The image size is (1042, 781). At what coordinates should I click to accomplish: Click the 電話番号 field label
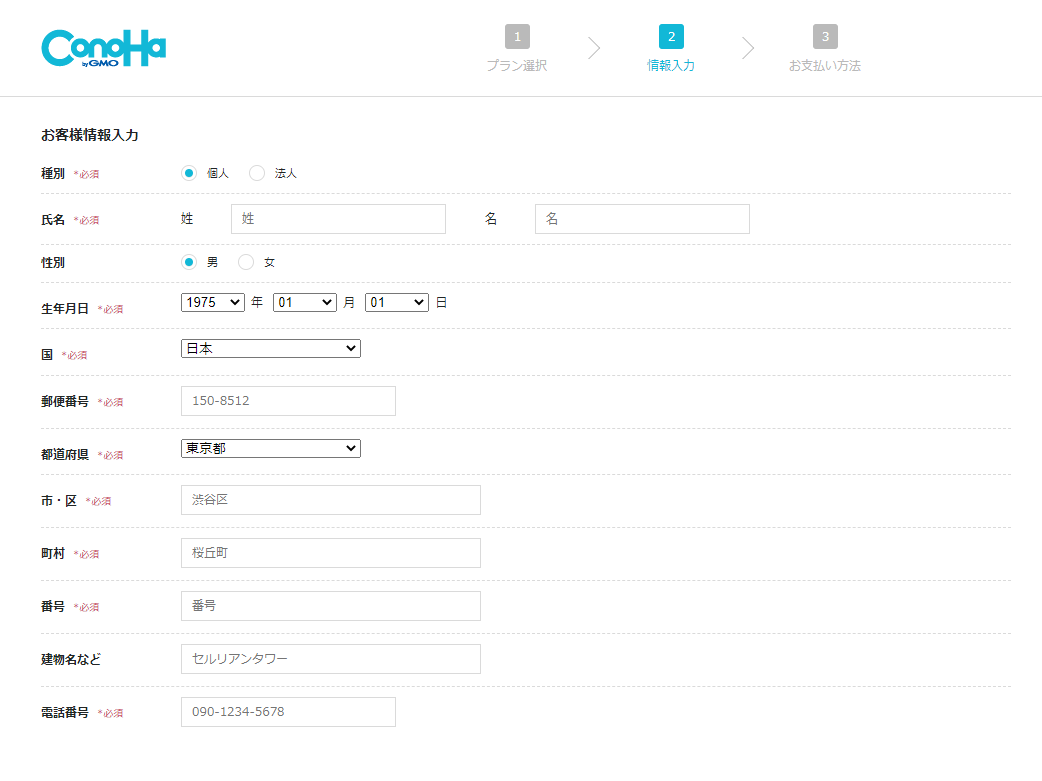(x=65, y=713)
